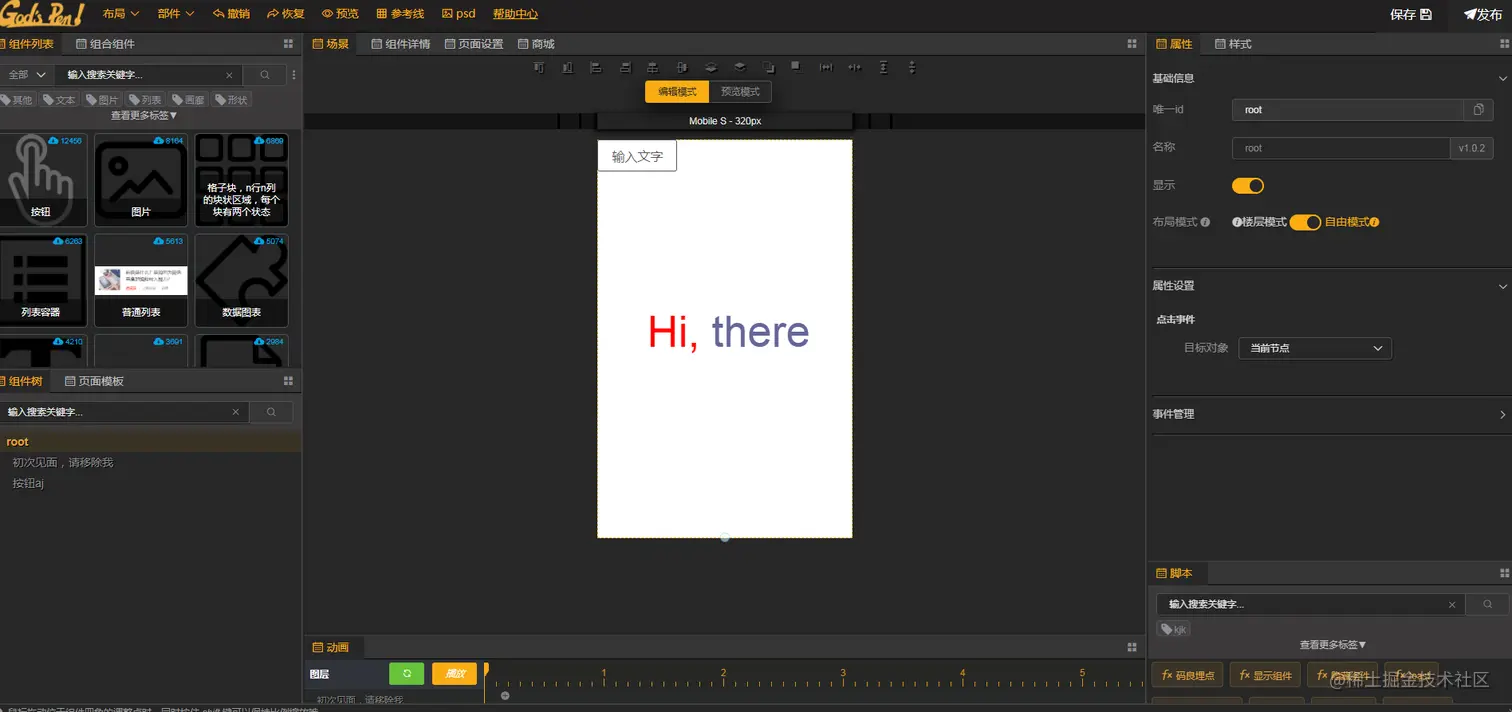The width and height of the screenshot is (1512, 712).
Task: Click the 播放 animation play button
Action: 454,674
